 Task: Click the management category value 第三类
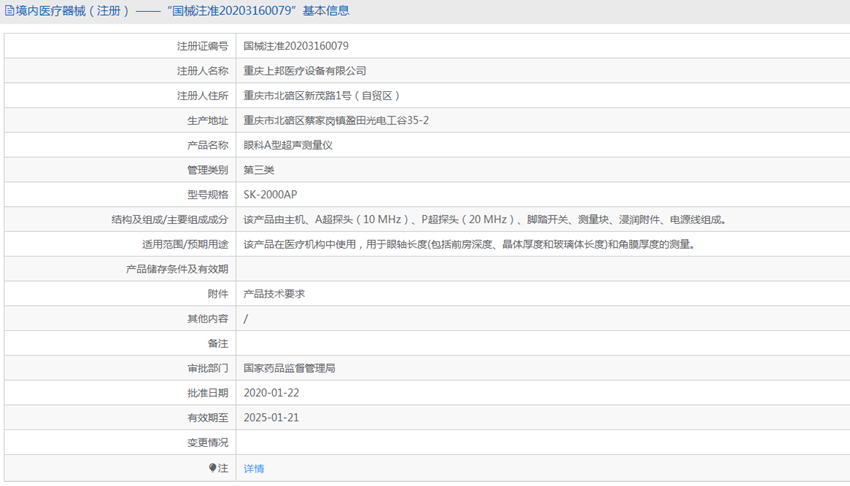point(259,170)
